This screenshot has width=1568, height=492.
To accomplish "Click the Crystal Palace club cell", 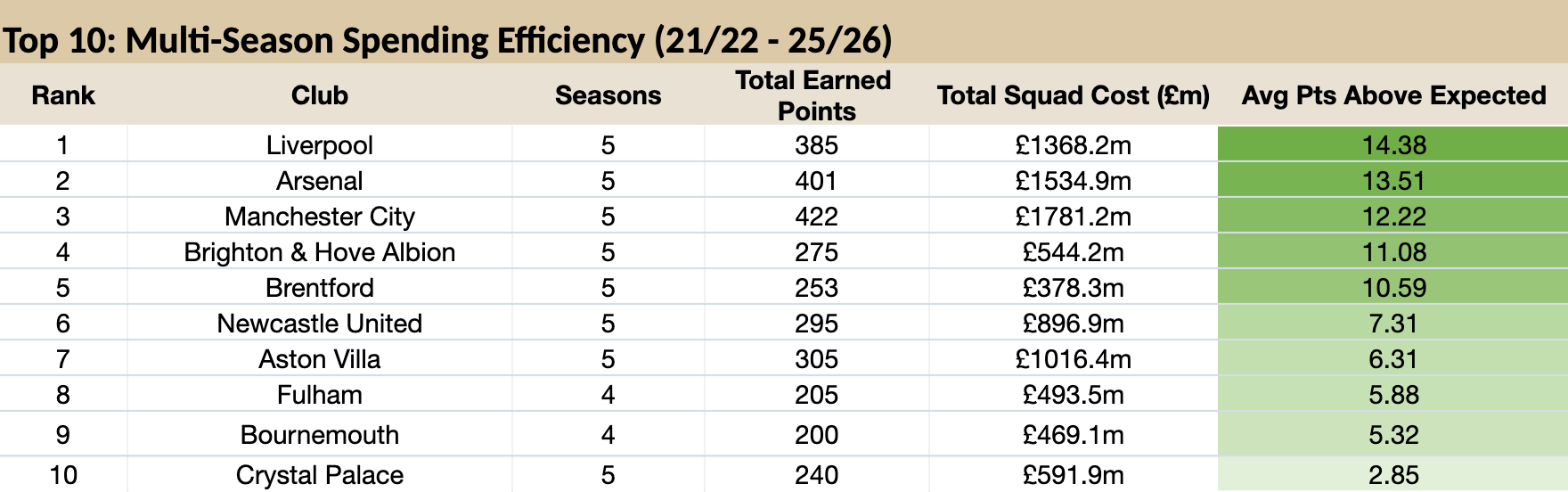I will [320, 474].
